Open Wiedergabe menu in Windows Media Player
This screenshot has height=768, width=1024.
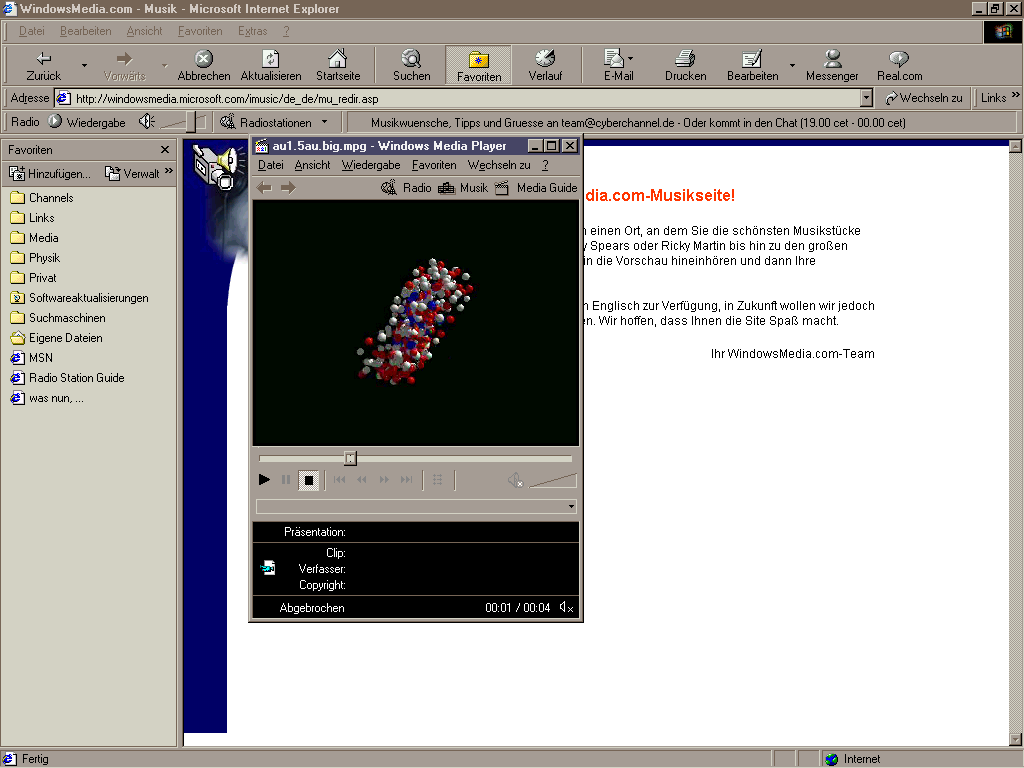coord(371,165)
